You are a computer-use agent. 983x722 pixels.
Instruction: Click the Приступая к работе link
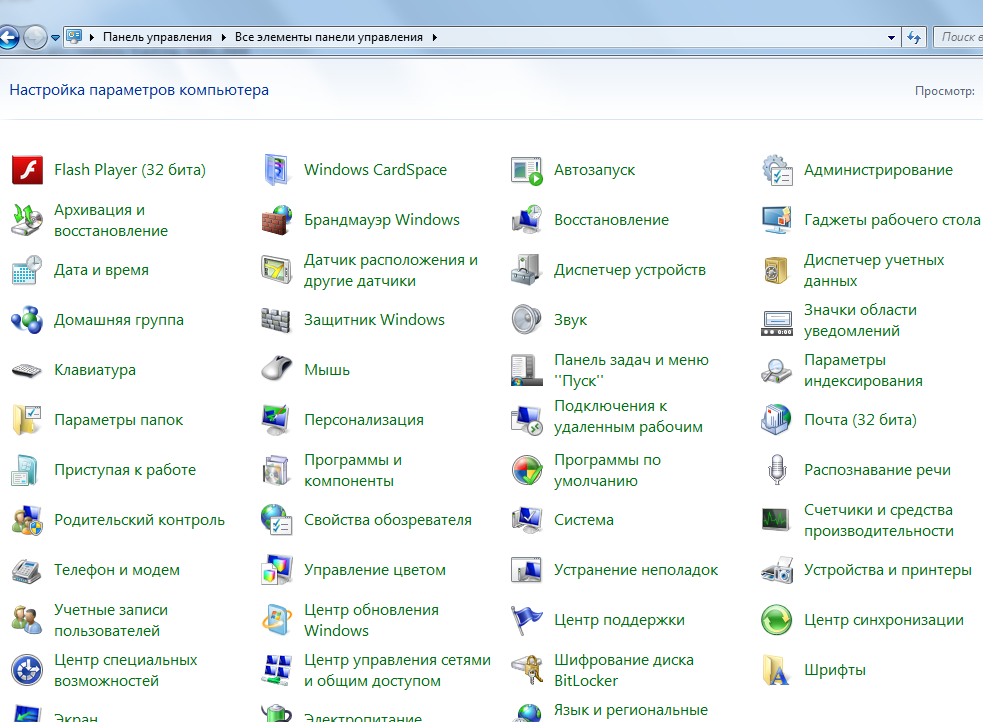coord(125,470)
